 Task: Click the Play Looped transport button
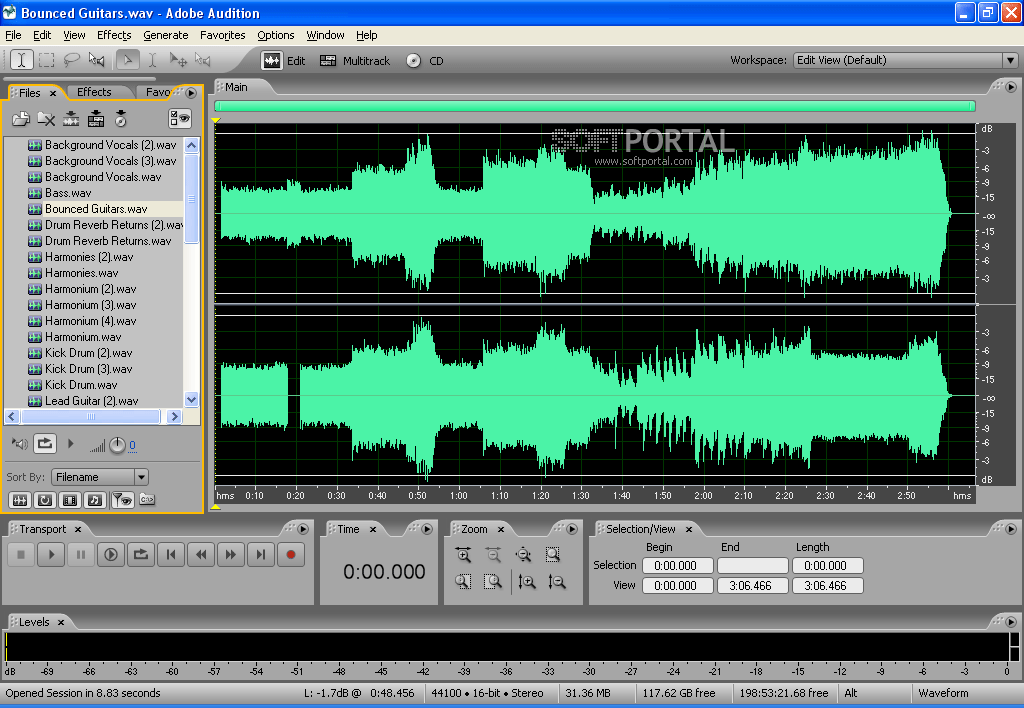coord(140,555)
